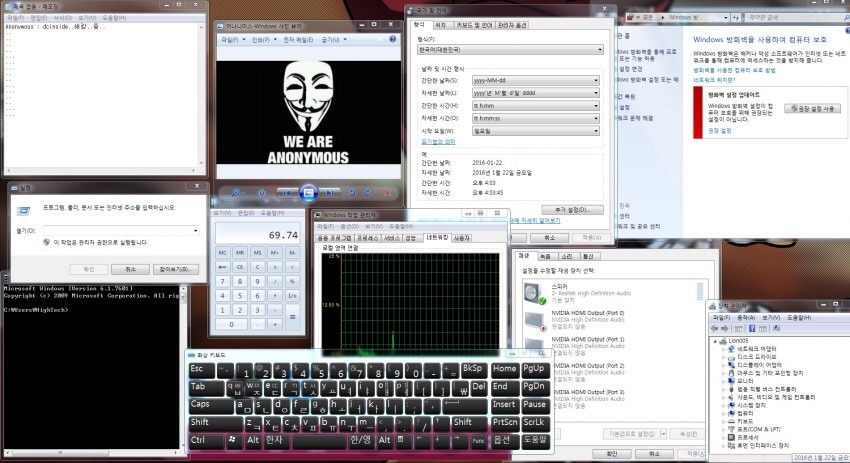
Task: Click We Are Anonymous image in viewer
Action: [x=308, y=112]
